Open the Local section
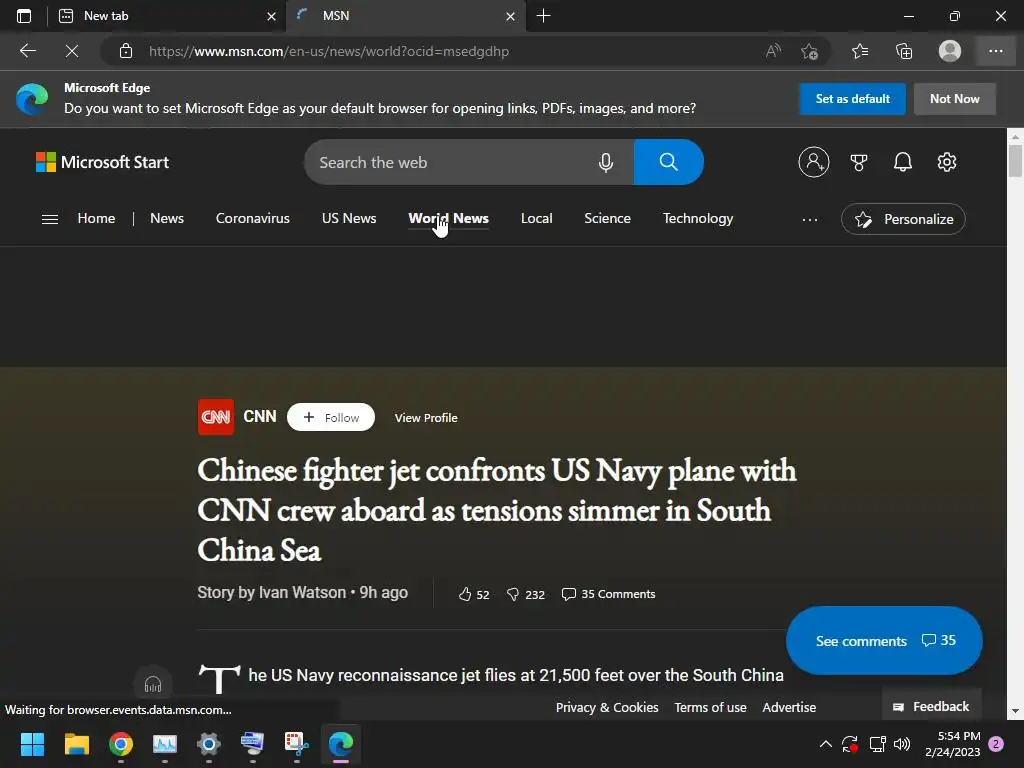1024x768 pixels. pos(536,218)
